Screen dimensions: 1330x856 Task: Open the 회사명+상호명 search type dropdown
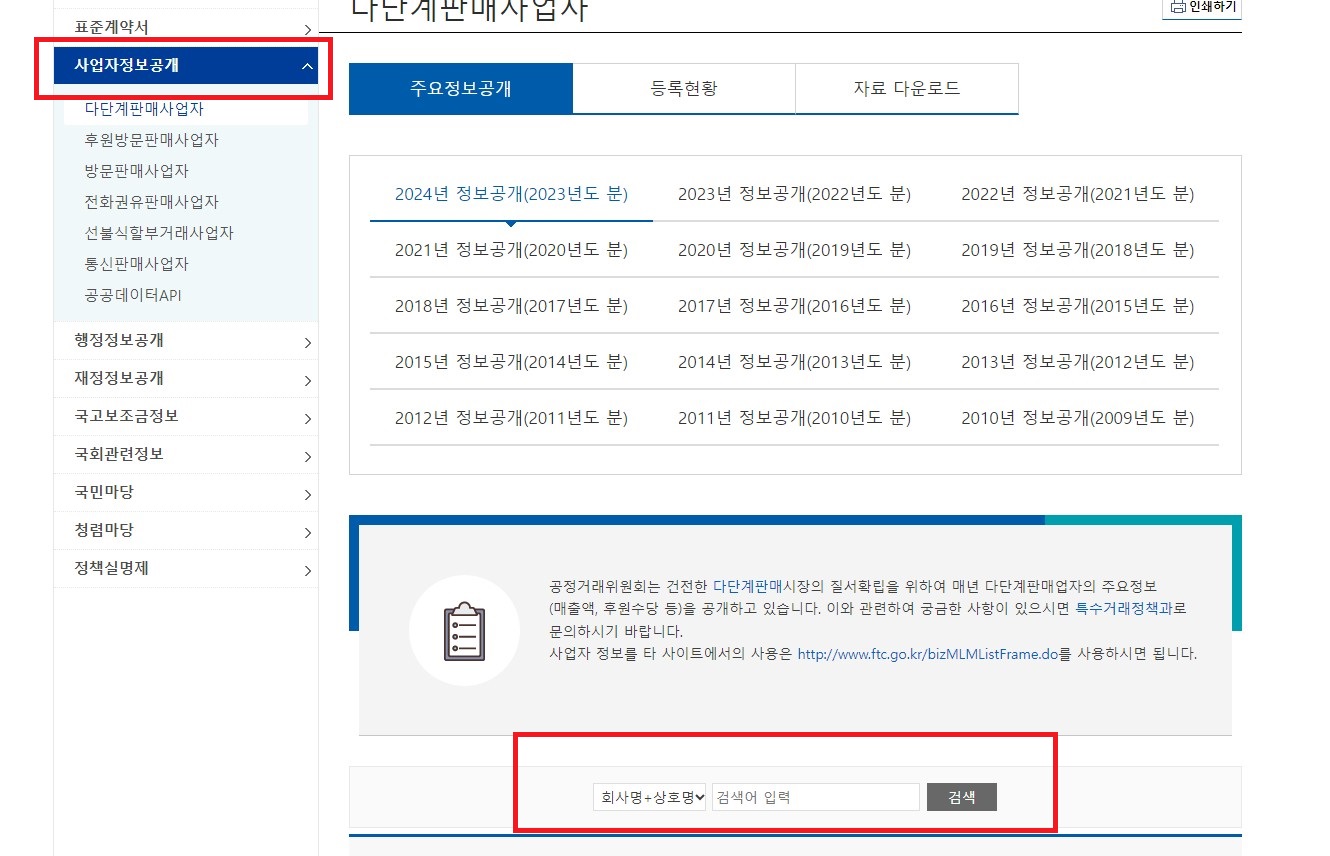coord(649,797)
